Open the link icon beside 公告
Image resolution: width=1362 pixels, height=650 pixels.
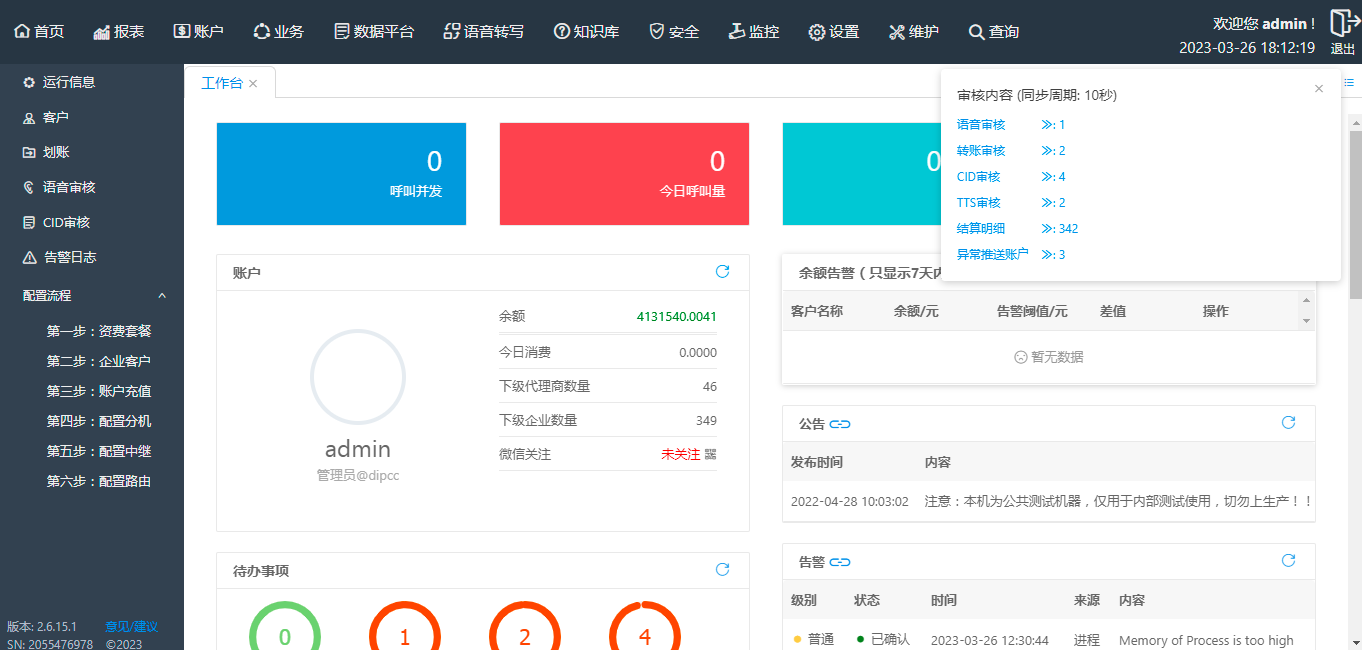coord(840,424)
